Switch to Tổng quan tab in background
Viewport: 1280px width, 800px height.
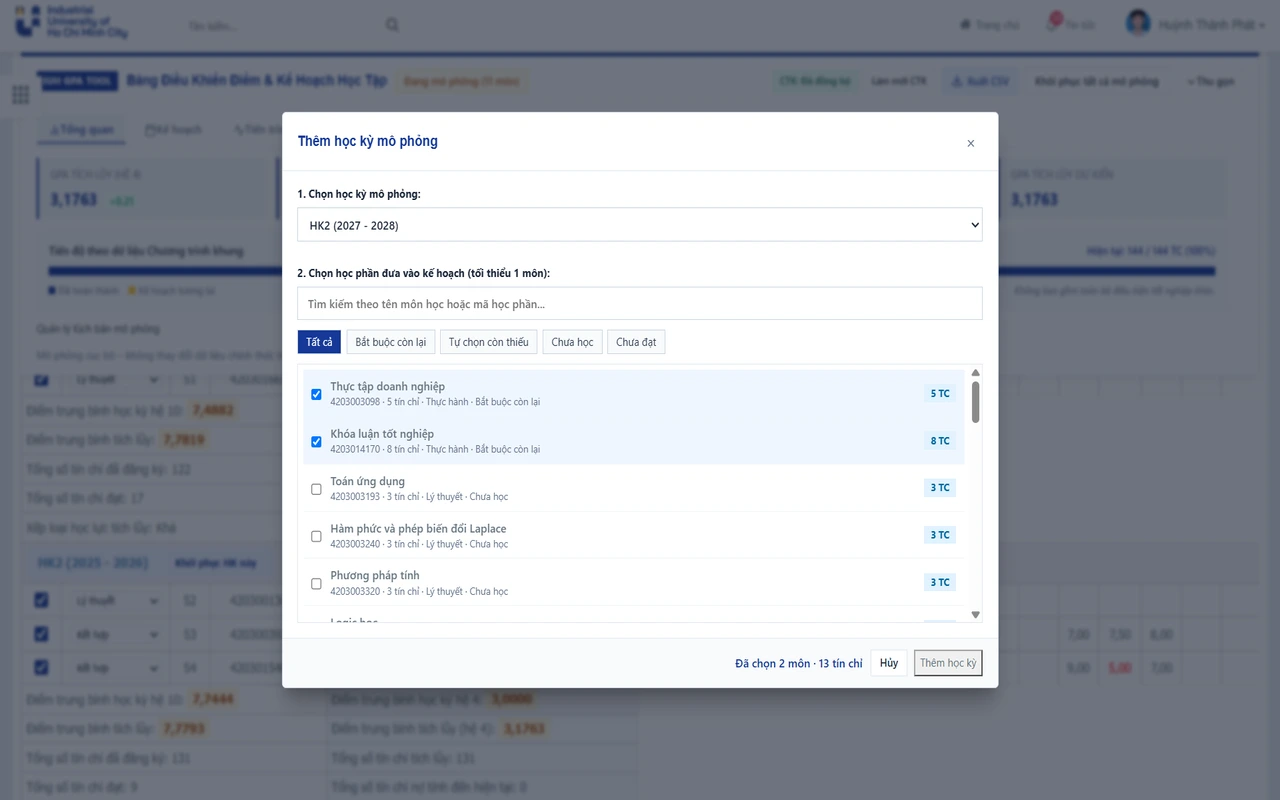[x=82, y=130]
